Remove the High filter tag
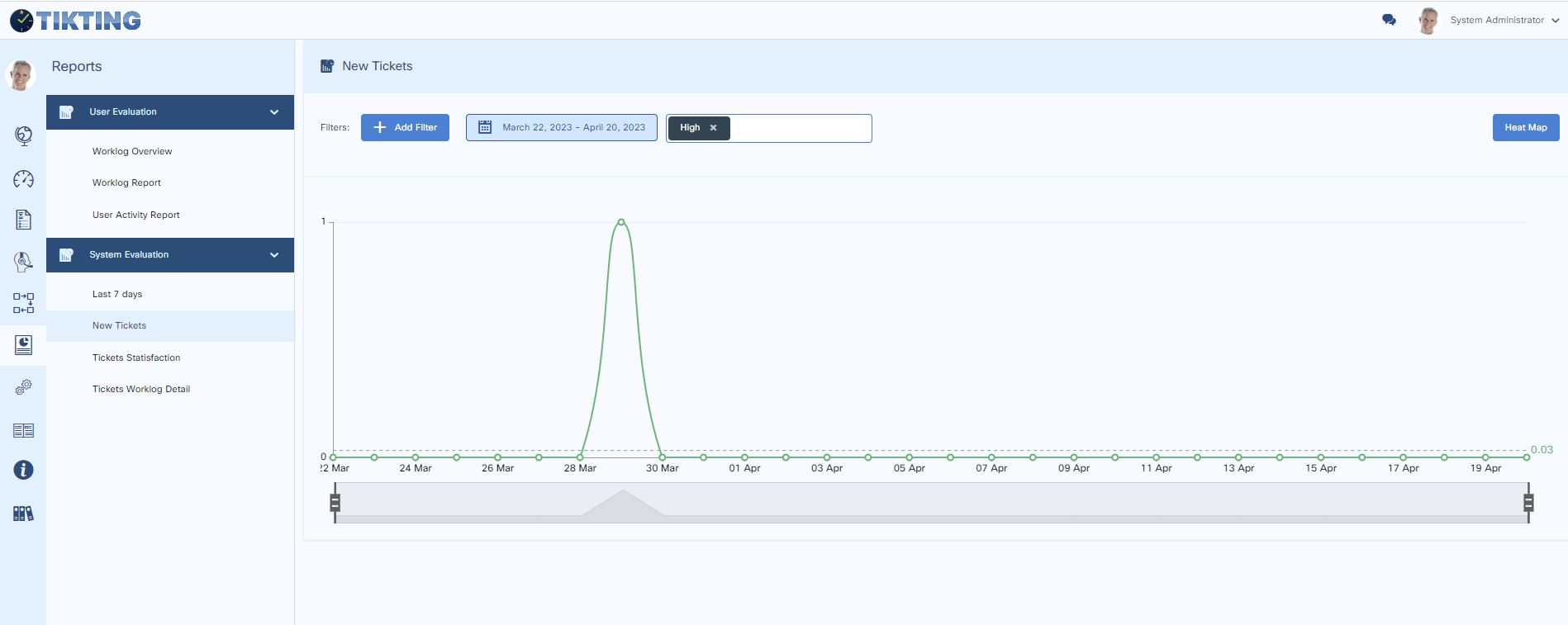The image size is (1568, 625). point(713,128)
